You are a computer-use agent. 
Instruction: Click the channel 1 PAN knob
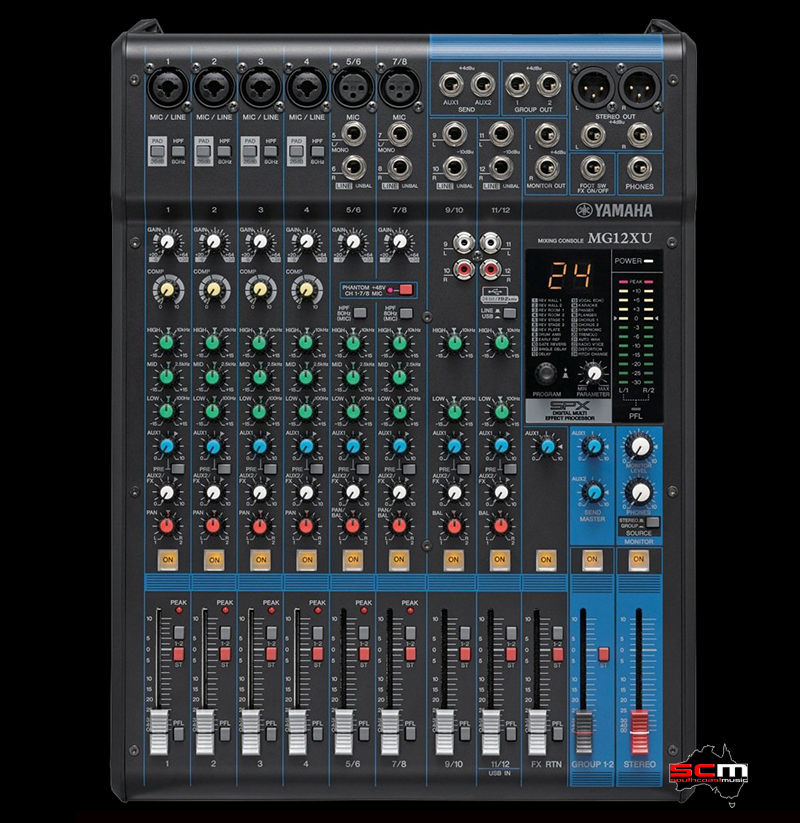point(167,526)
